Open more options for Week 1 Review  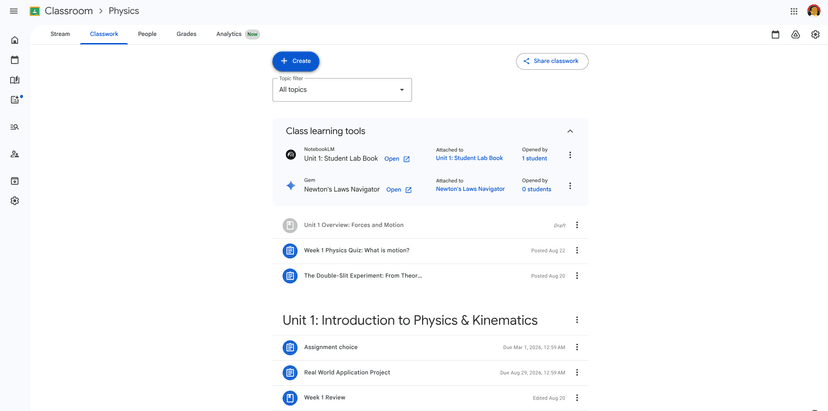click(x=577, y=398)
